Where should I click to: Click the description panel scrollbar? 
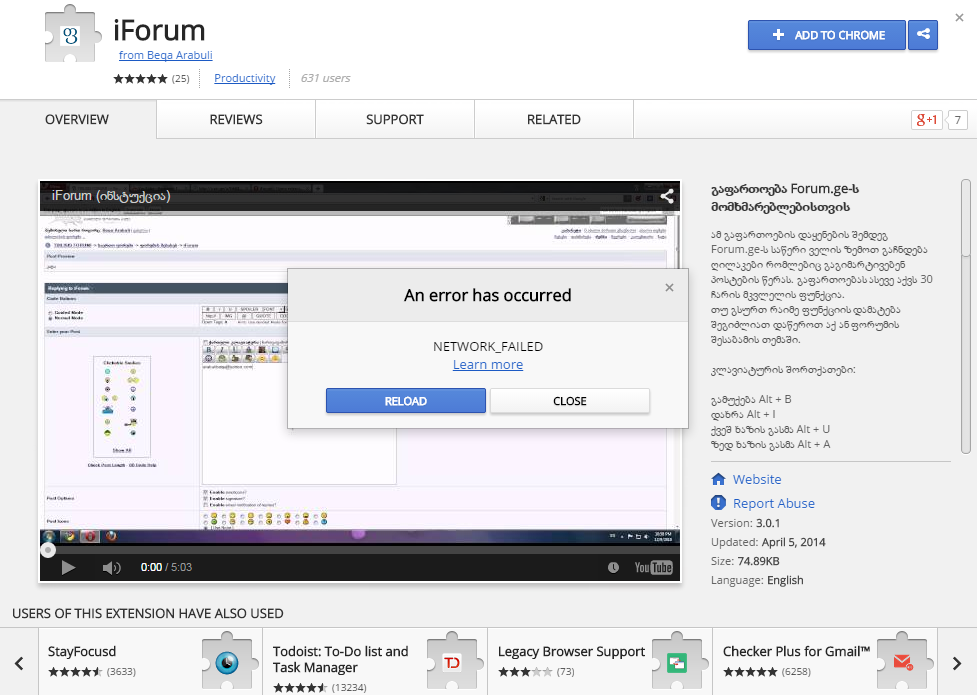[966, 317]
